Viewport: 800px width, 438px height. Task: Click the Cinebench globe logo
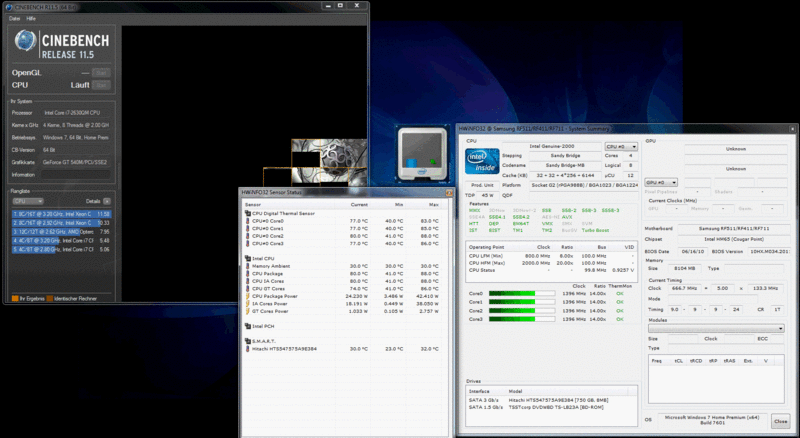[x=25, y=41]
